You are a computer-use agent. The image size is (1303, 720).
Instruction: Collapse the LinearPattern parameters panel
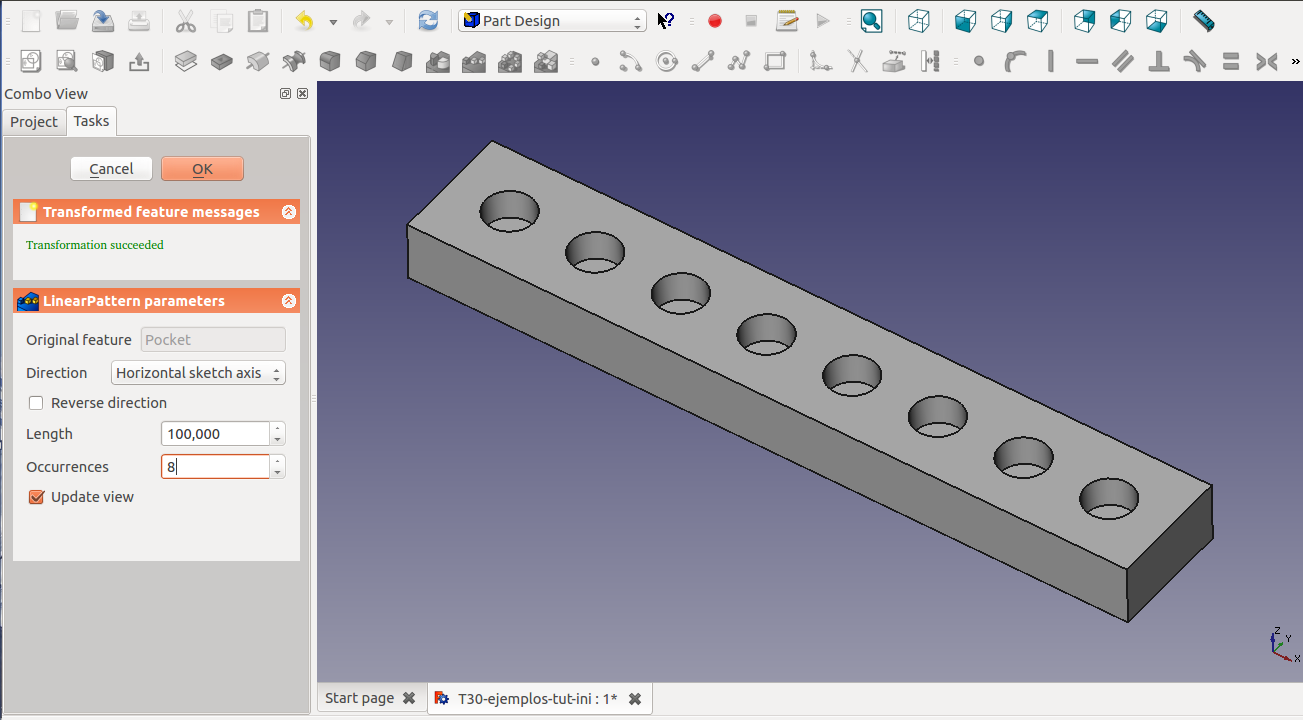click(289, 301)
